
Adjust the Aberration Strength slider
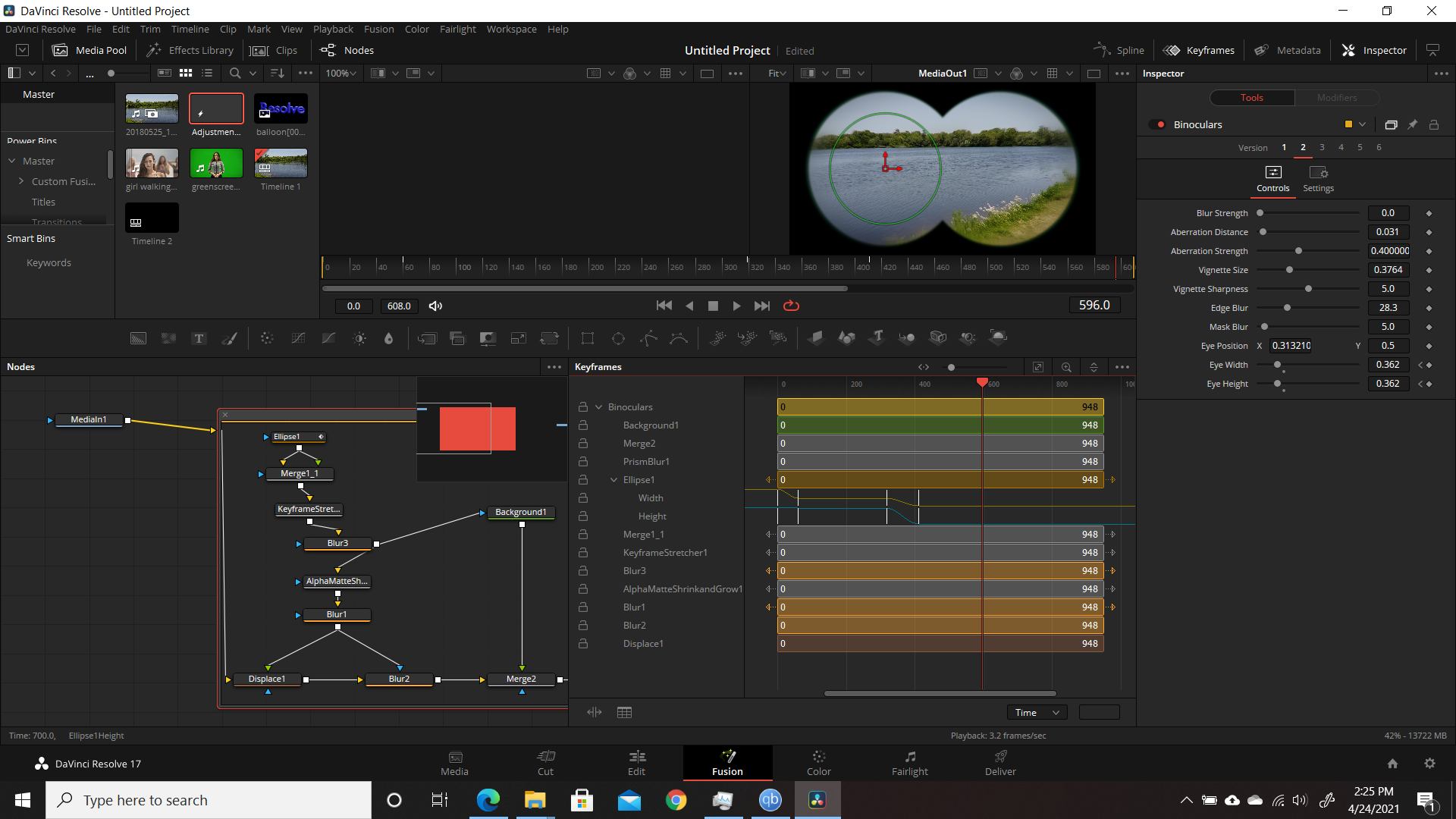pyautogui.click(x=1298, y=251)
